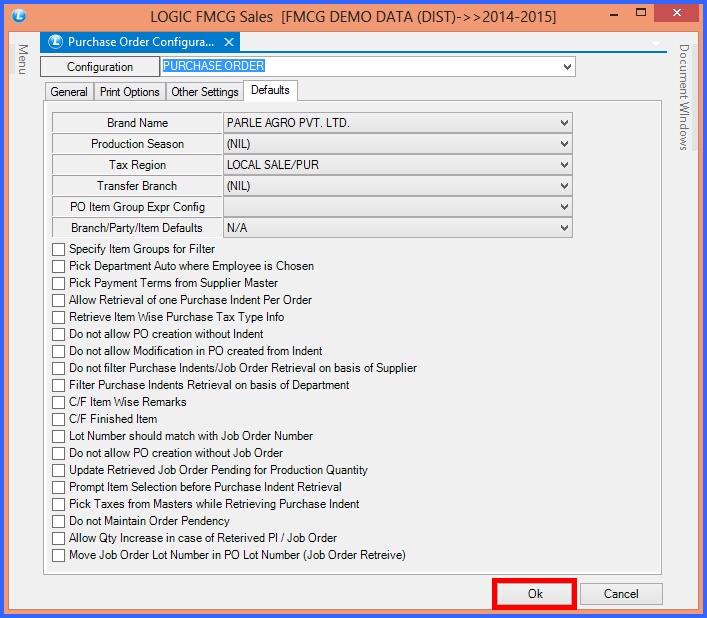707x618 pixels.
Task: Click the Production Season label
Action: [x=137, y=144]
